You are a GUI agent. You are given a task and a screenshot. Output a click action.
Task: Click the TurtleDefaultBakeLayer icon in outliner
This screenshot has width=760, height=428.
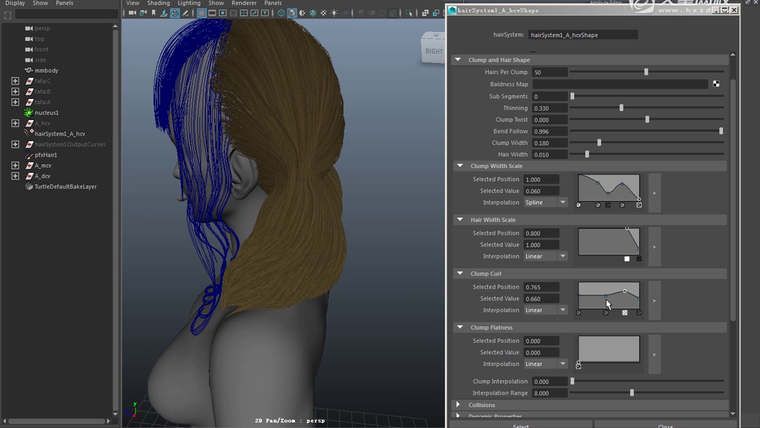pyautogui.click(x=28, y=187)
